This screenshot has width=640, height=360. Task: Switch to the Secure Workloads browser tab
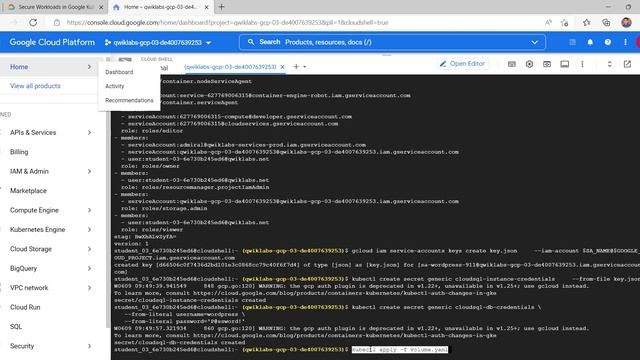pyautogui.click(x=56, y=7)
